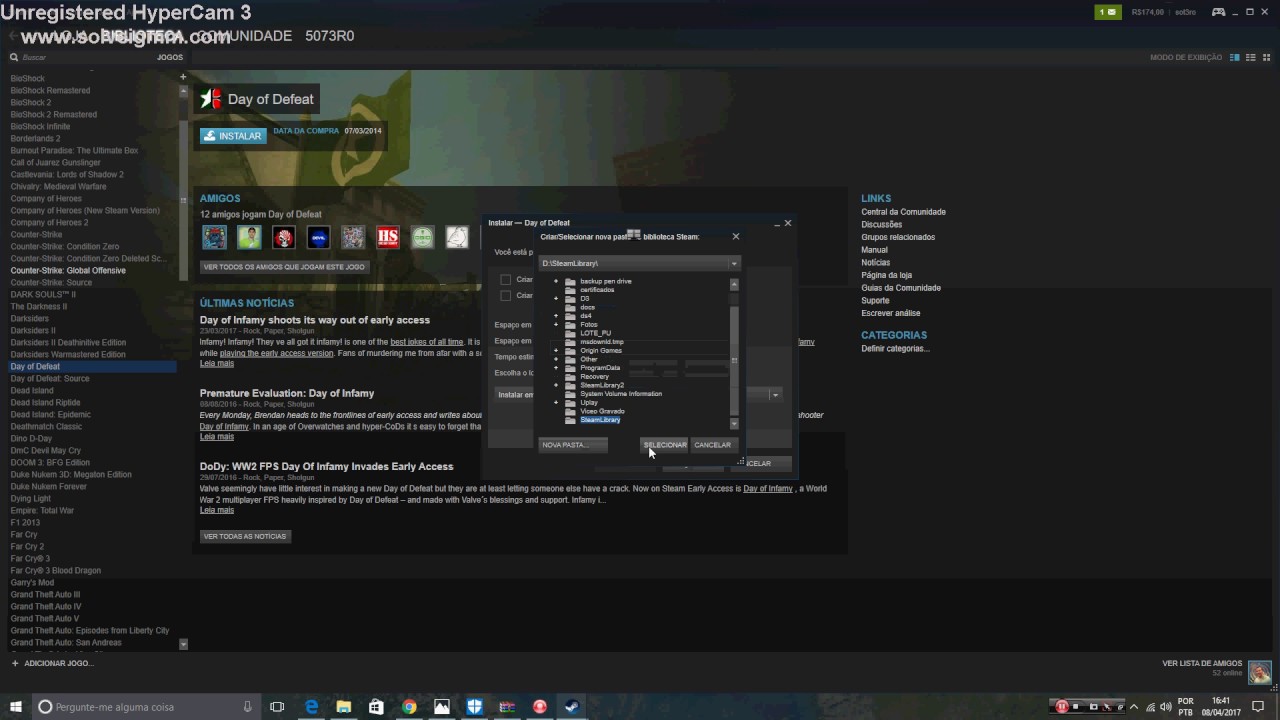Open the green-background friend avatar
This screenshot has width=1280, height=720.
(x=249, y=237)
